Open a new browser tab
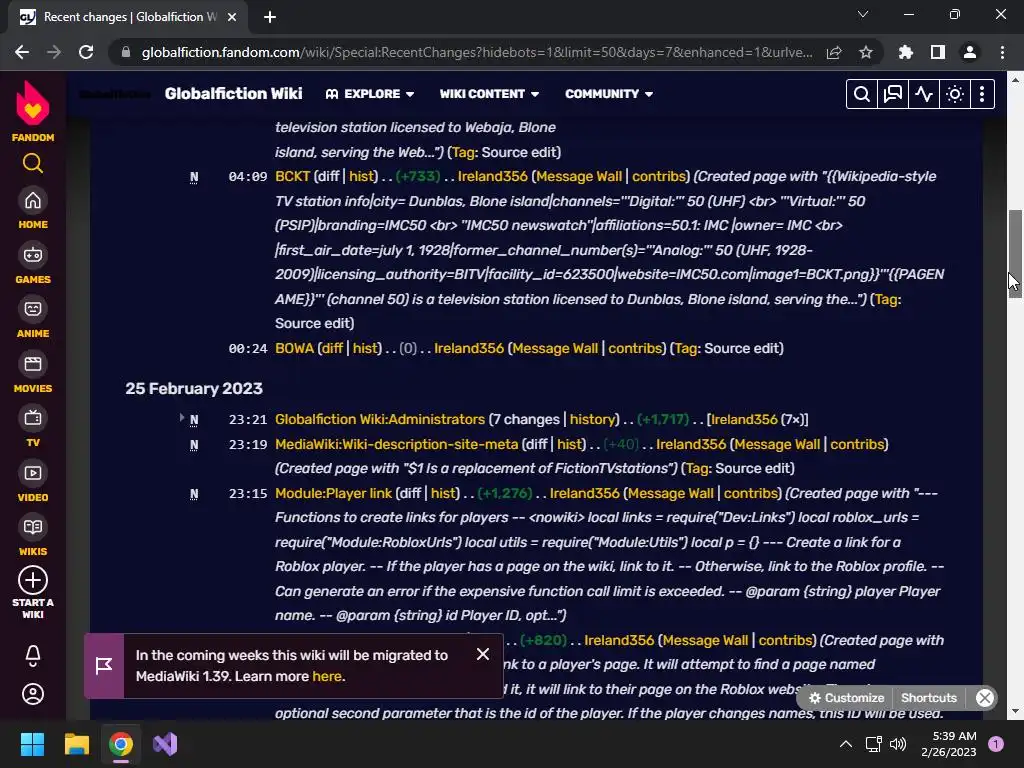 tap(270, 17)
